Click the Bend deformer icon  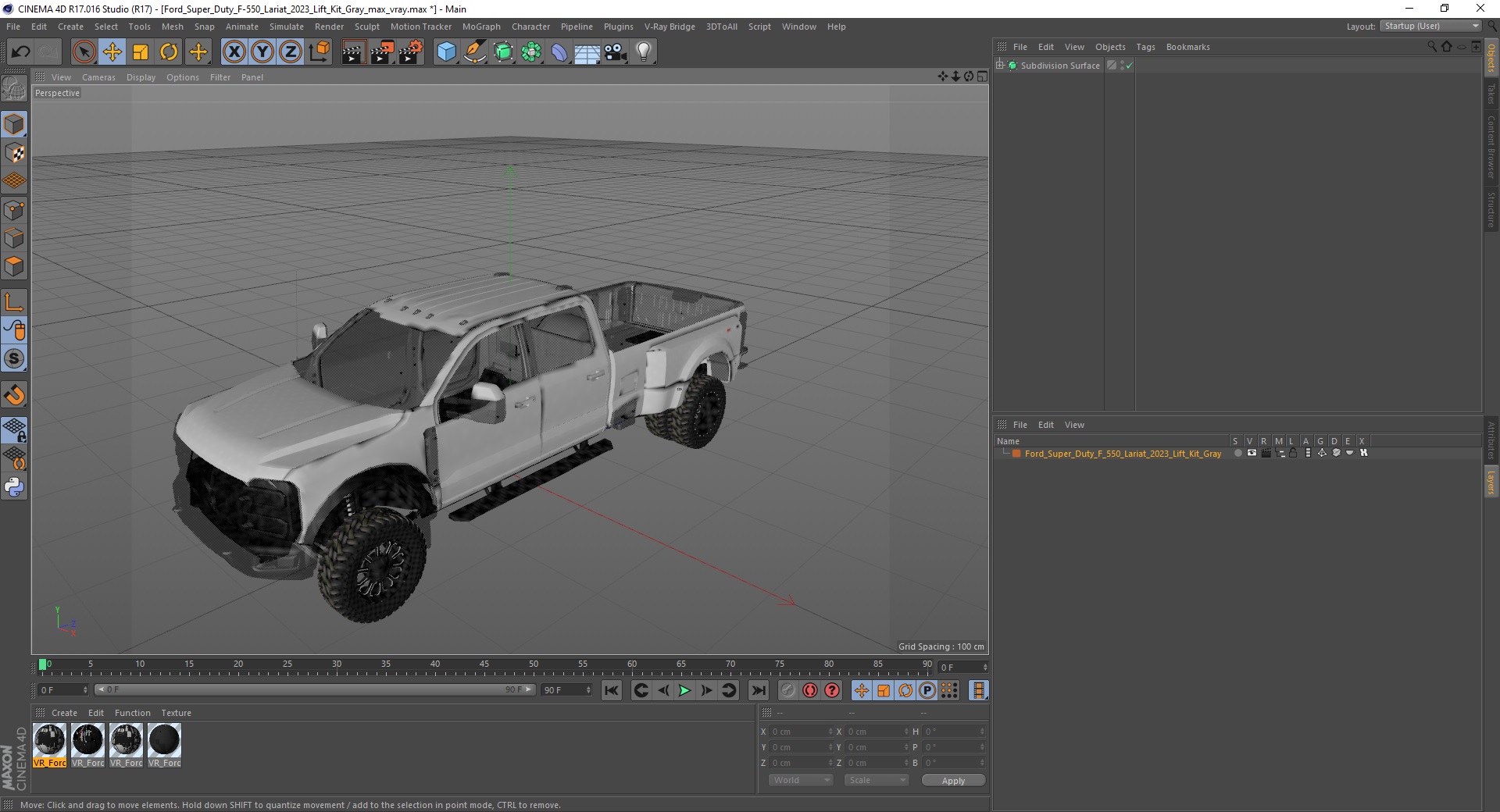pos(559,52)
